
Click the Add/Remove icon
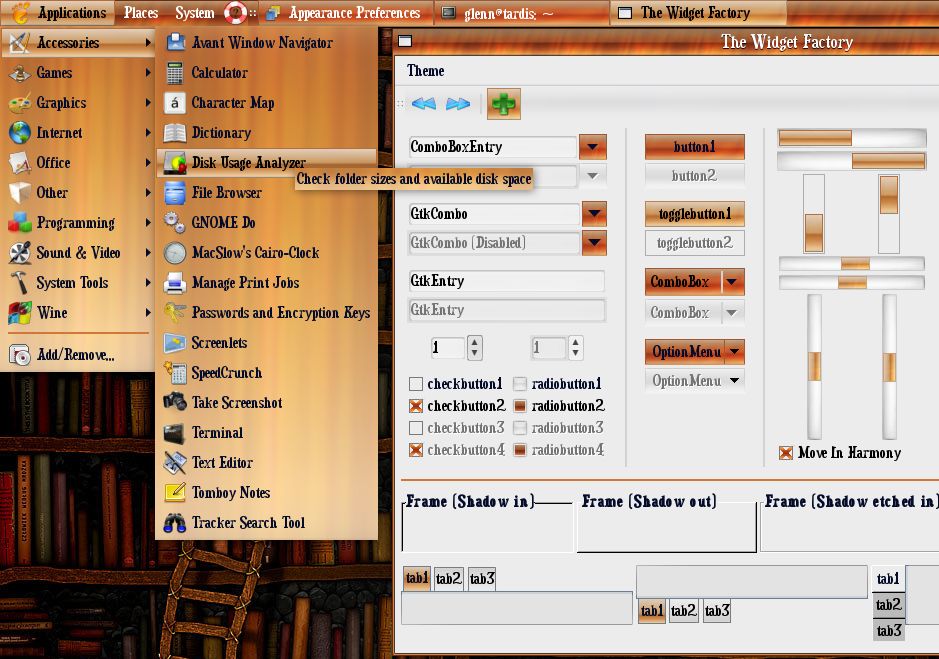[x=20, y=355]
